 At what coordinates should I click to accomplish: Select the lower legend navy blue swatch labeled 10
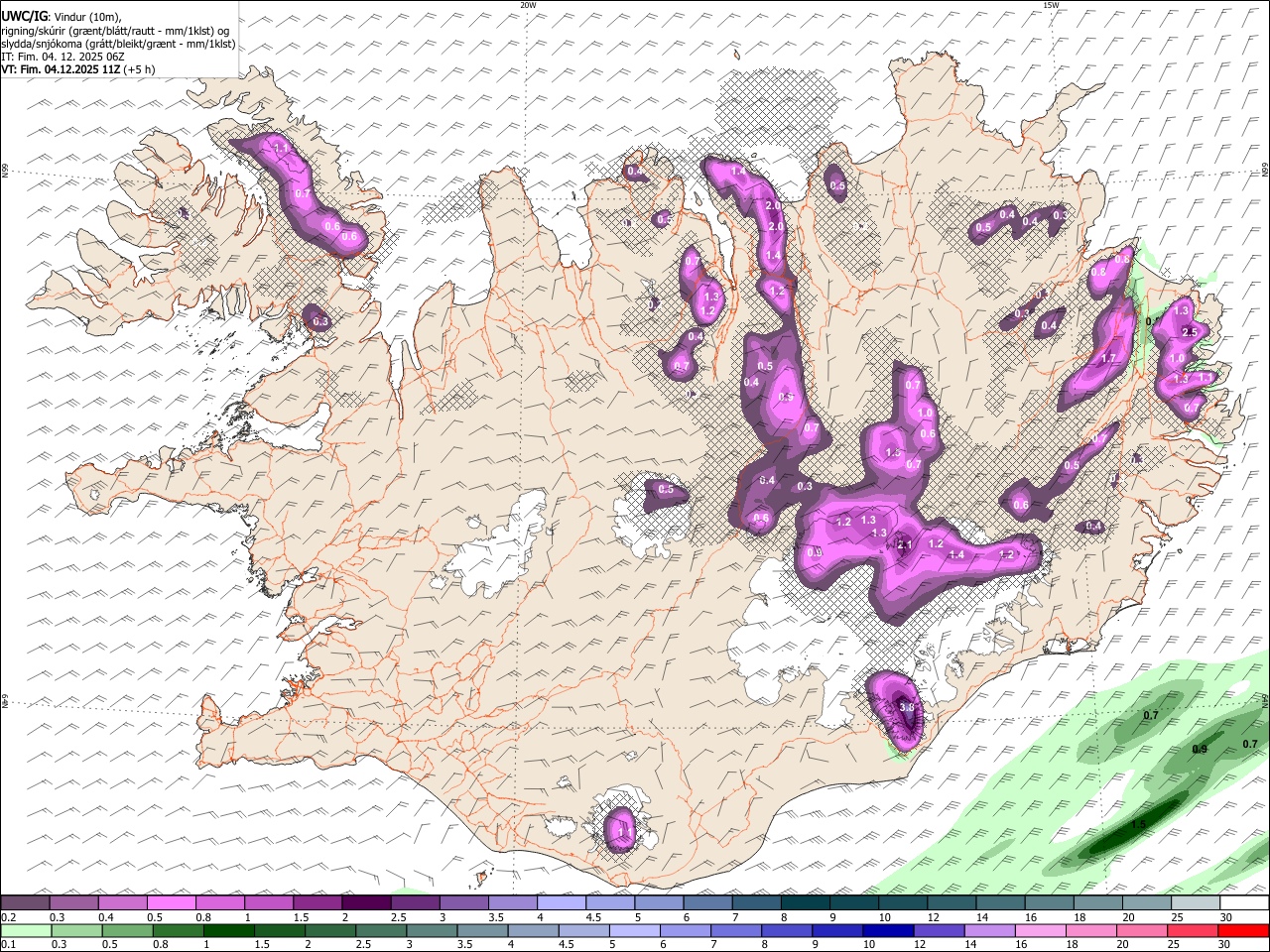tap(888, 931)
